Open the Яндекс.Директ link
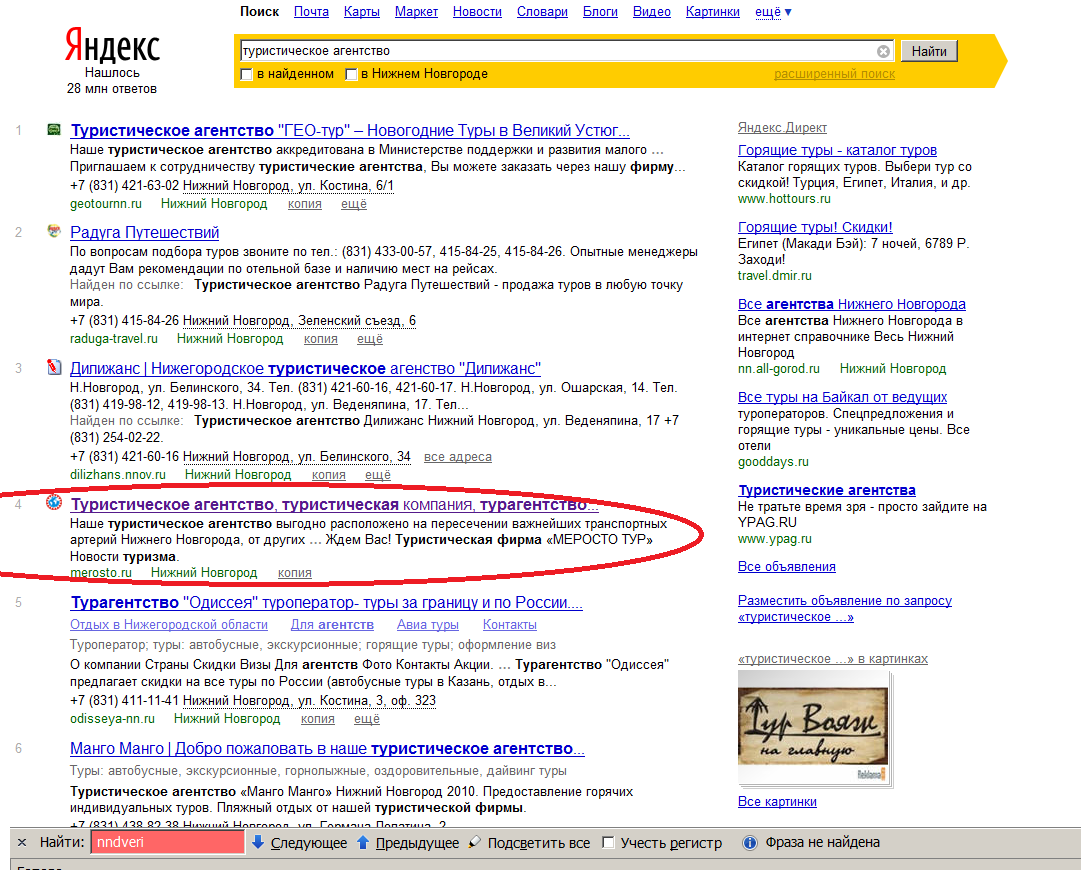 pos(782,128)
